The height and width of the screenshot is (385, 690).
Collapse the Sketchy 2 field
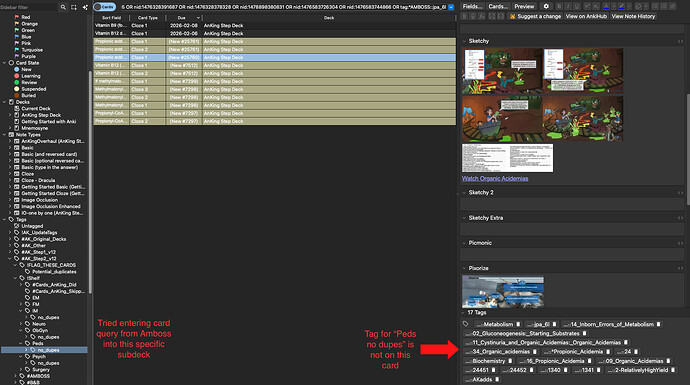[x=464, y=193]
